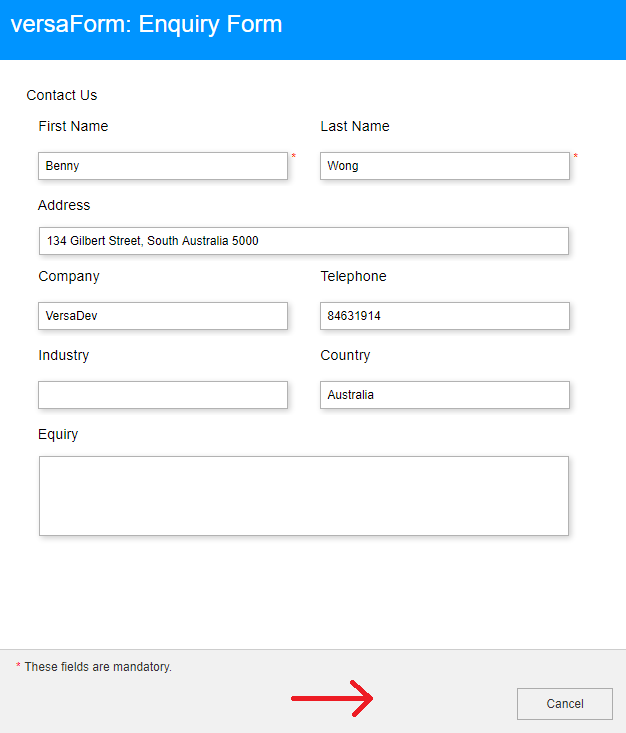Click the Country field showing Australia
626x733 pixels.
click(x=445, y=395)
